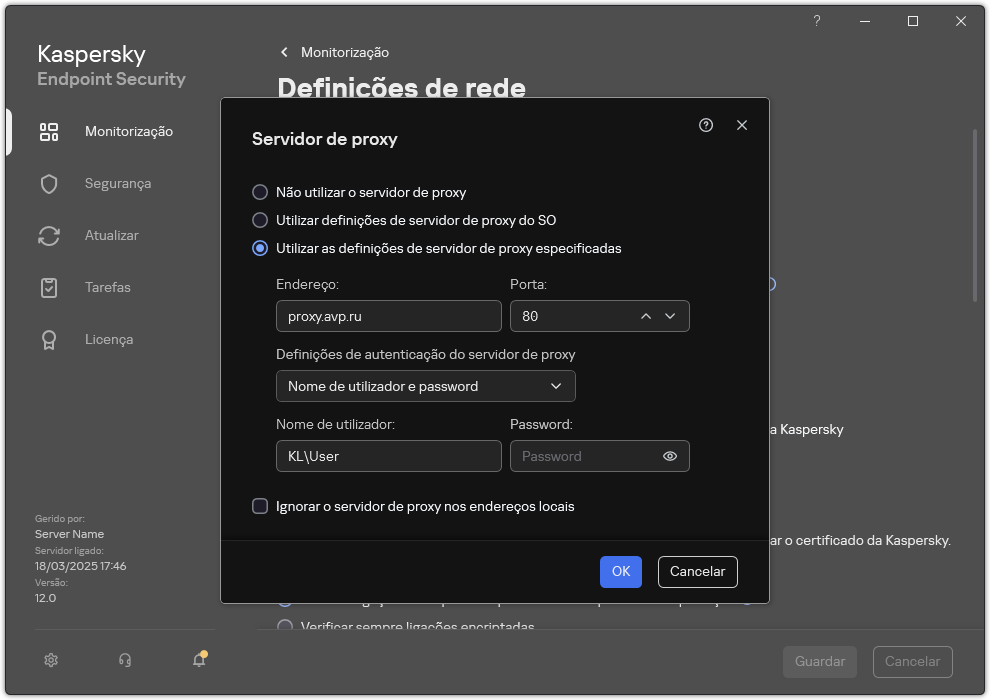Select Não utilizar o servidor de proxy

click(261, 192)
